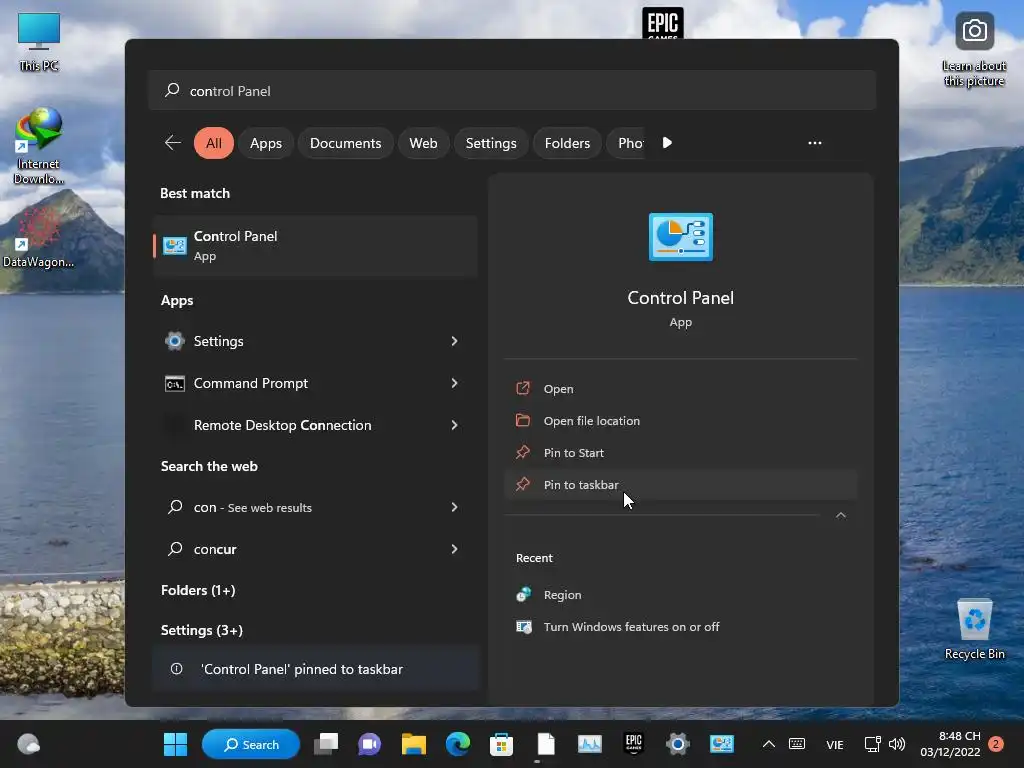Screen dimensions: 1024x768
Task: Switch to the Web filter tab
Action: pyautogui.click(x=423, y=143)
